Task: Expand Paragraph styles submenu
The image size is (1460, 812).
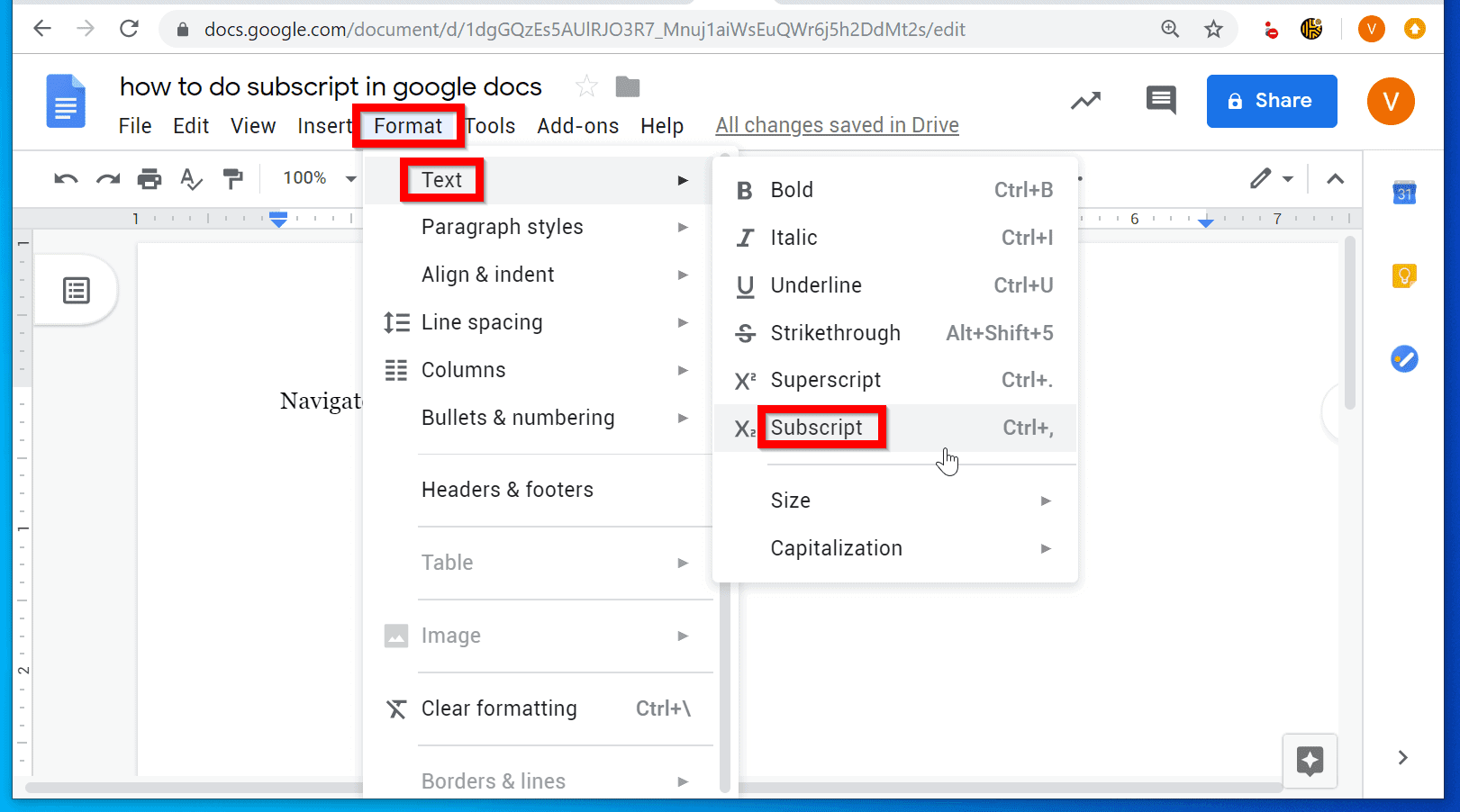Action: click(538, 227)
